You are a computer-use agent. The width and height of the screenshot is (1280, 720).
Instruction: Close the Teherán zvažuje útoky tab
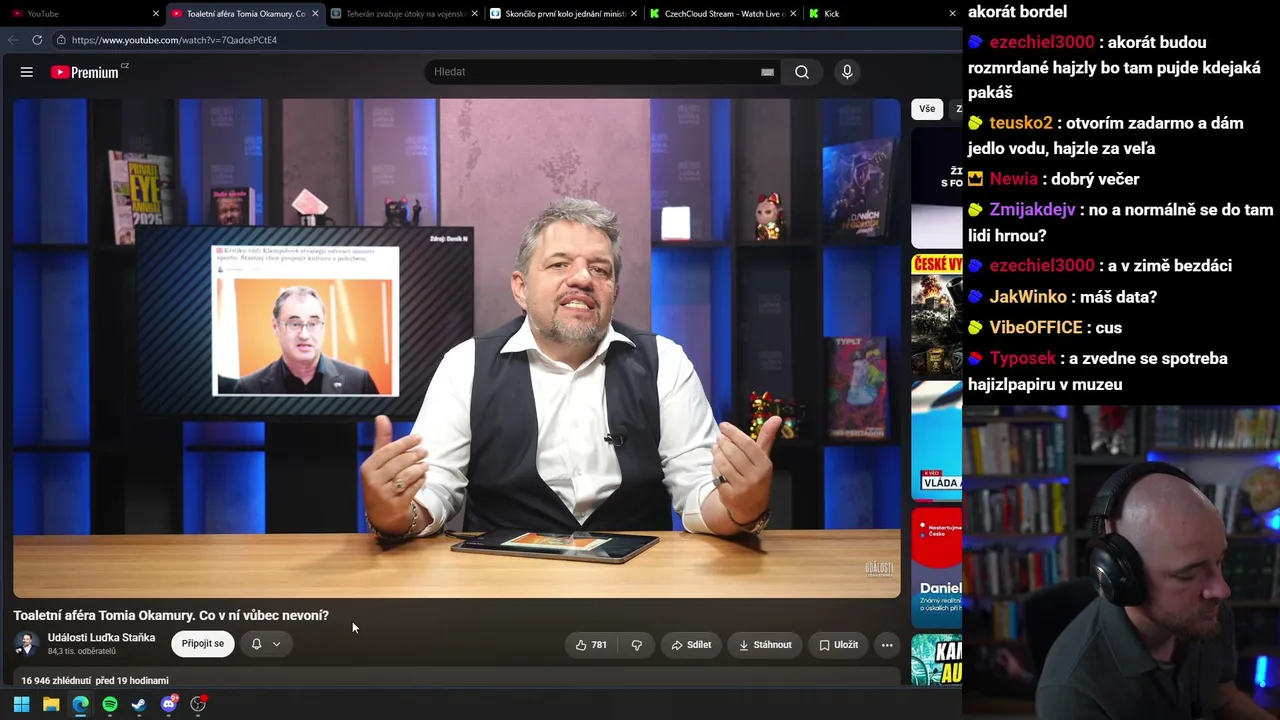pyautogui.click(x=474, y=14)
